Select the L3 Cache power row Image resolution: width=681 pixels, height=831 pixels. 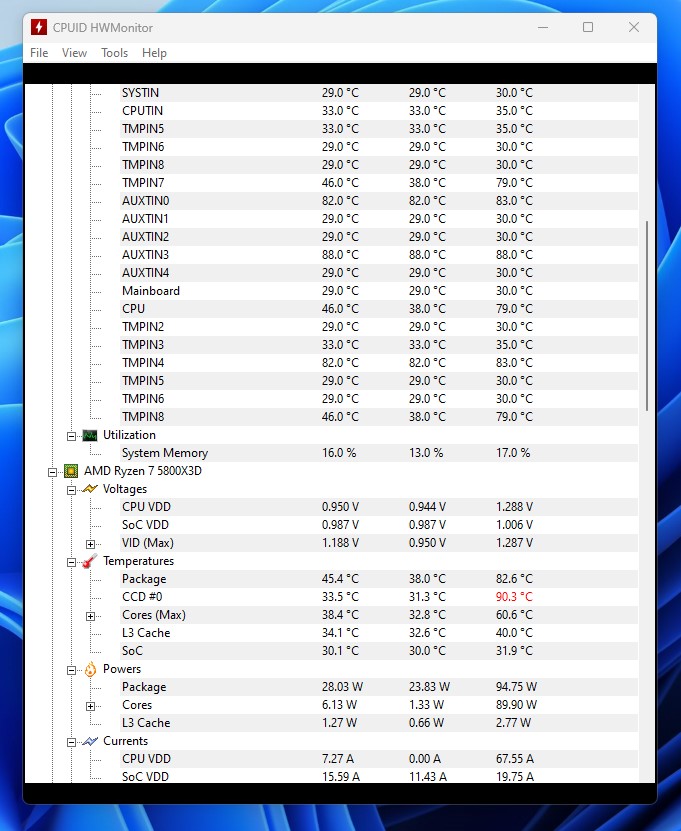379,723
